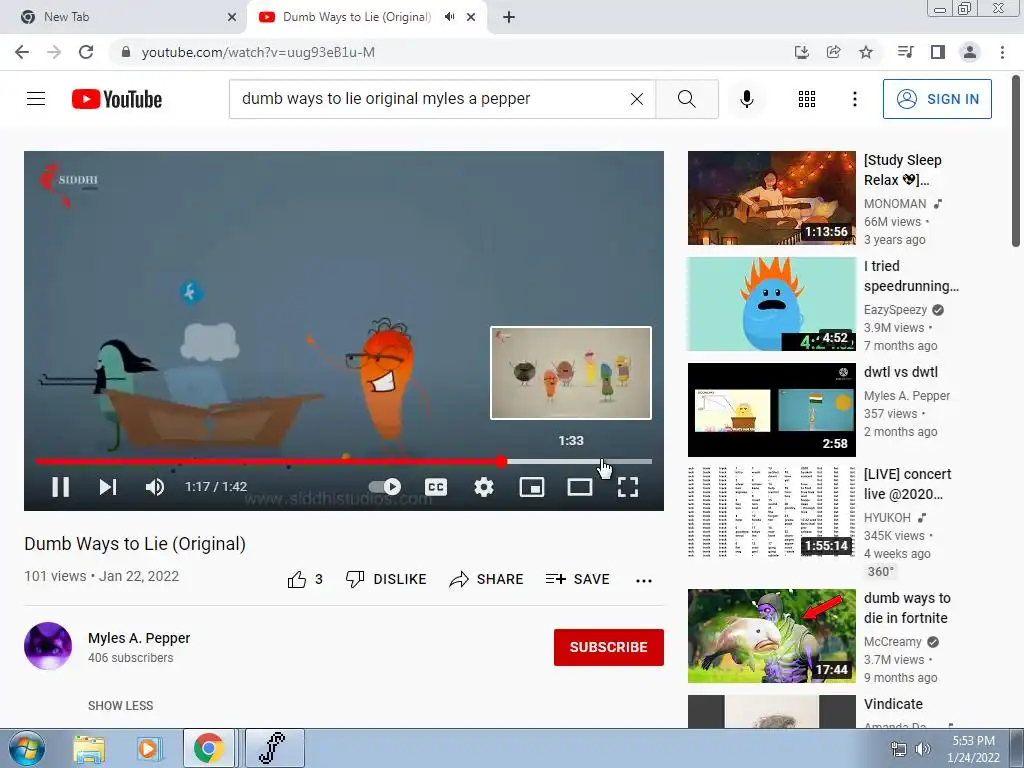Go to YouTube home via logo

pyautogui.click(x=117, y=99)
